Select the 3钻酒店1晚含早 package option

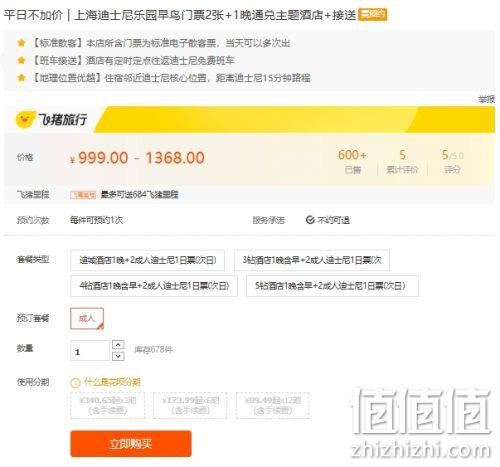pyautogui.click(x=312, y=260)
